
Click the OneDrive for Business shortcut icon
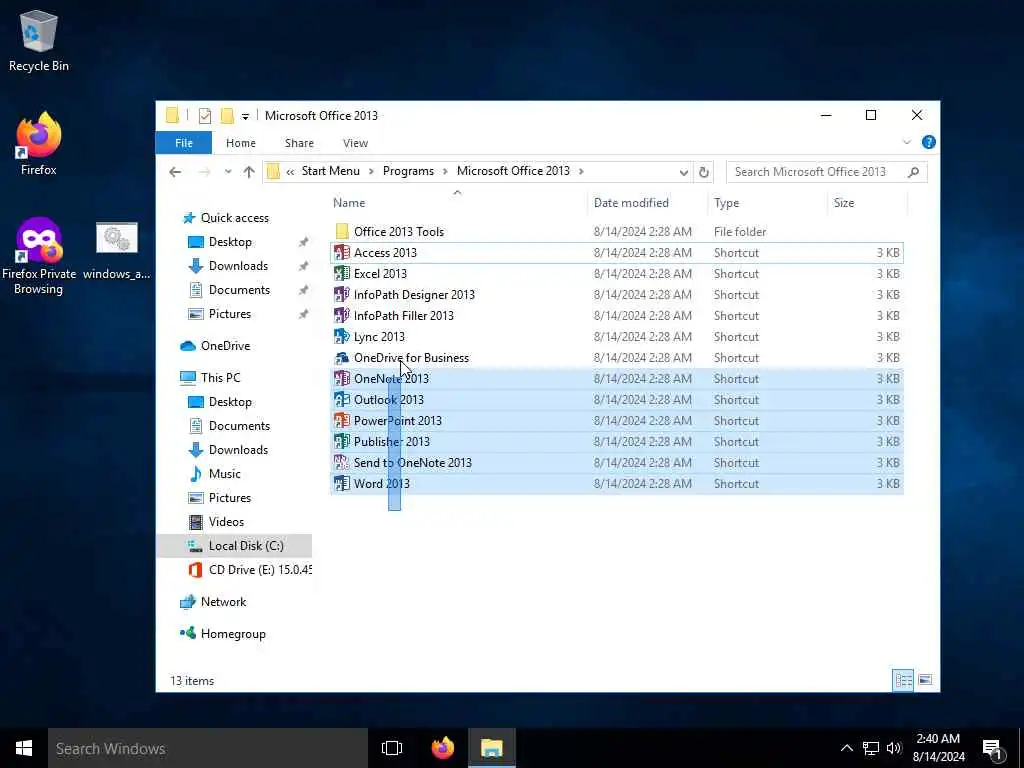(x=342, y=358)
